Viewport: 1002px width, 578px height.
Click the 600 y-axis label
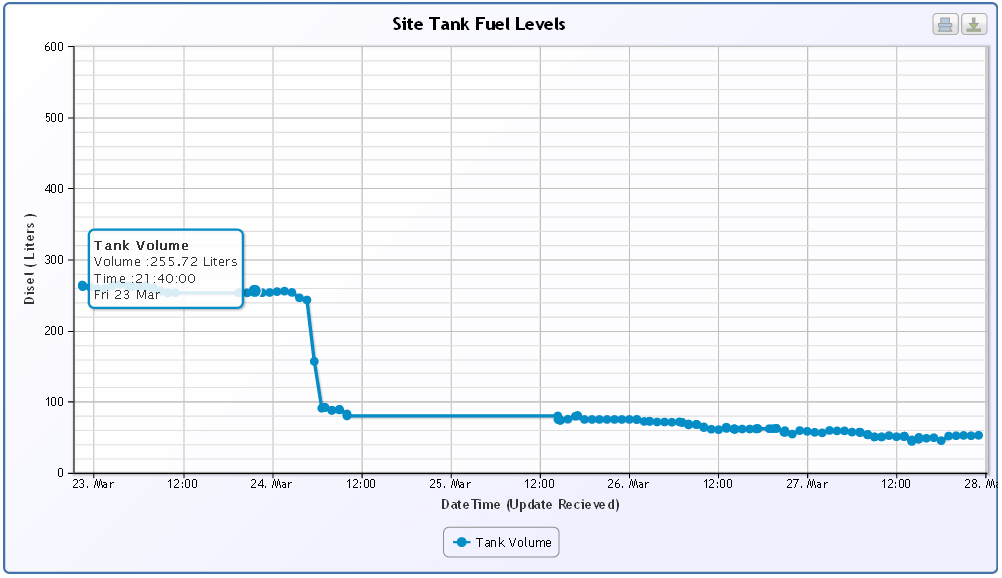(x=54, y=47)
